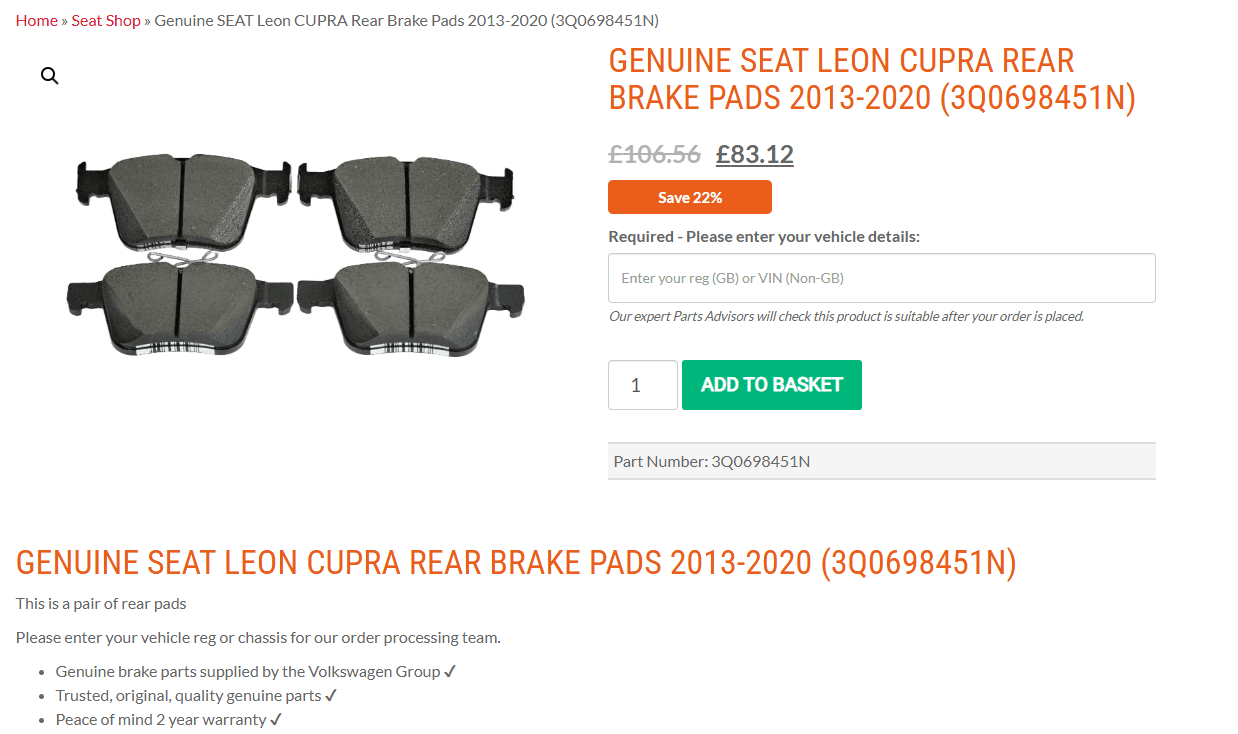Click the Part Number 3Q0698451N row

(x=881, y=461)
